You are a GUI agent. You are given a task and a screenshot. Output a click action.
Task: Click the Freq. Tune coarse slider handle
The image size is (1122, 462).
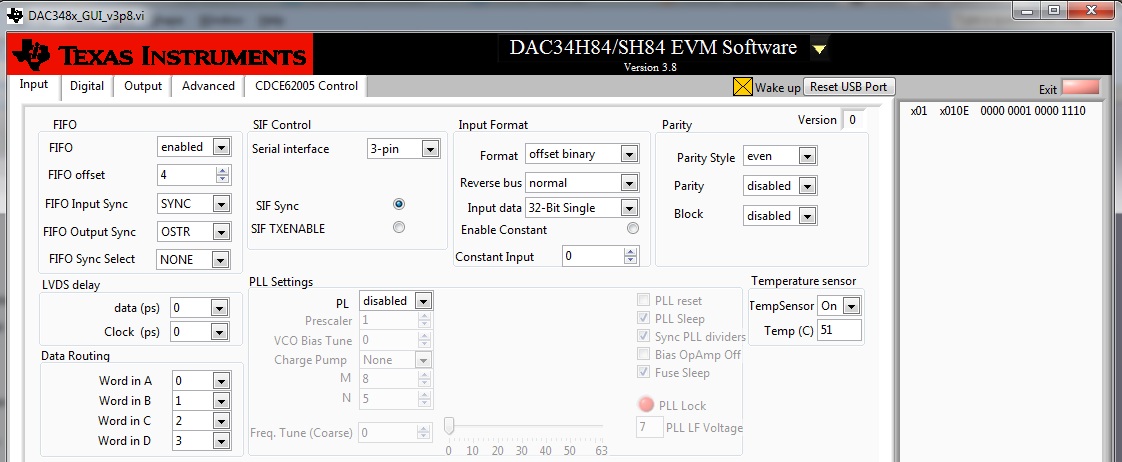(x=449, y=426)
